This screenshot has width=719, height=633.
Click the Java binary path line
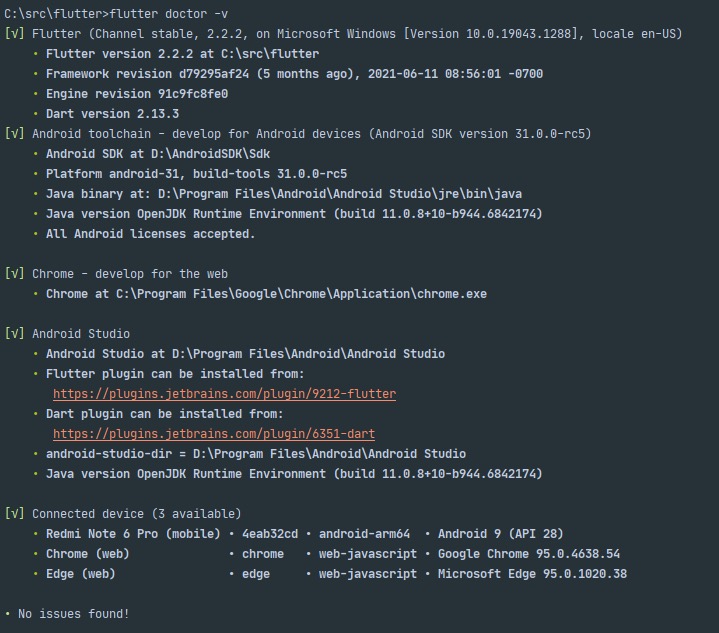(284, 194)
